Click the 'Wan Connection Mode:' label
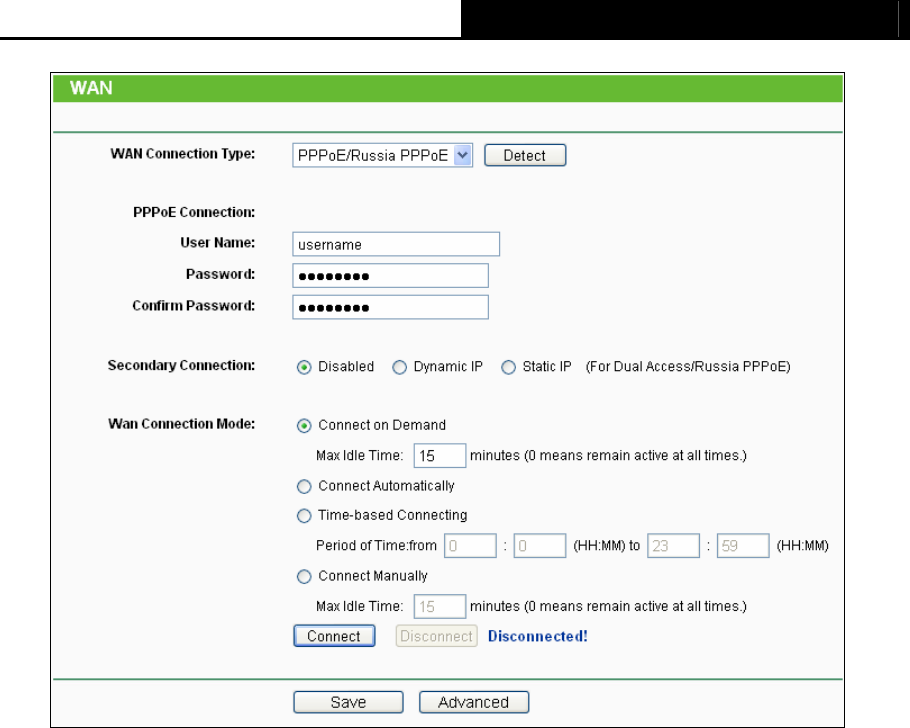This screenshot has width=910, height=728. (x=182, y=424)
